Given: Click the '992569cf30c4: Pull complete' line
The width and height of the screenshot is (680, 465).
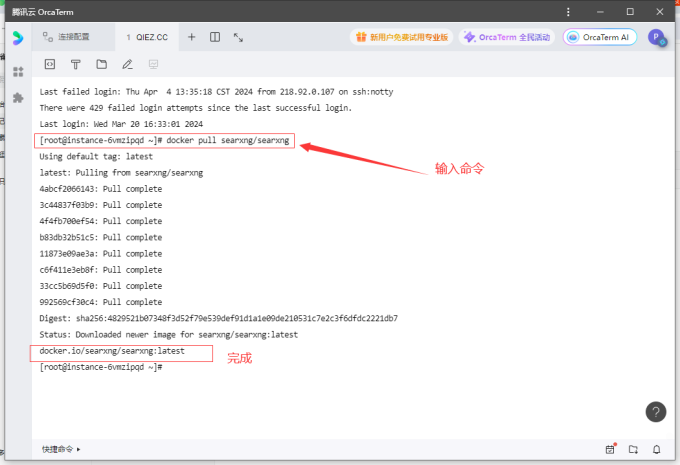Looking at the screenshot, I should coord(101,302).
